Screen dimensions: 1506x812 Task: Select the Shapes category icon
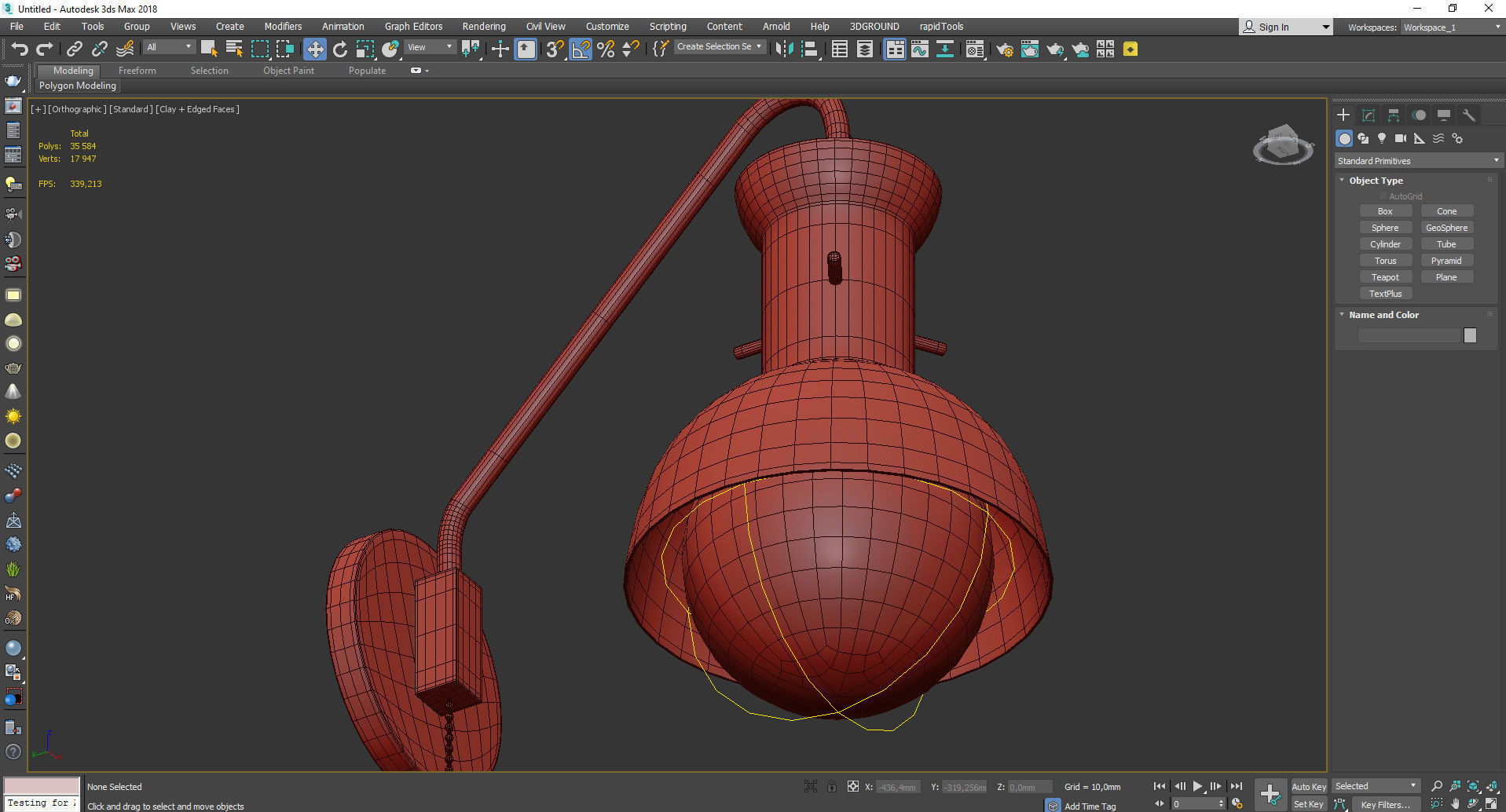[1363, 138]
